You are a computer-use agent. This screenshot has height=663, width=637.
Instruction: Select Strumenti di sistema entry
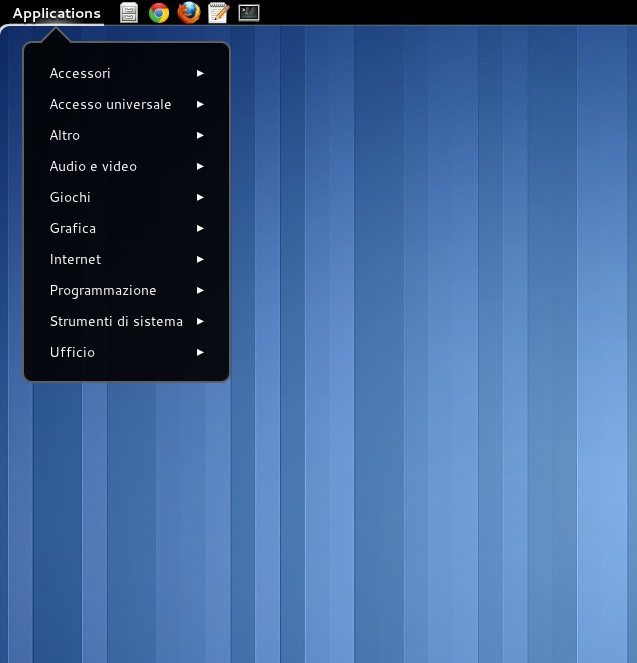click(127, 321)
